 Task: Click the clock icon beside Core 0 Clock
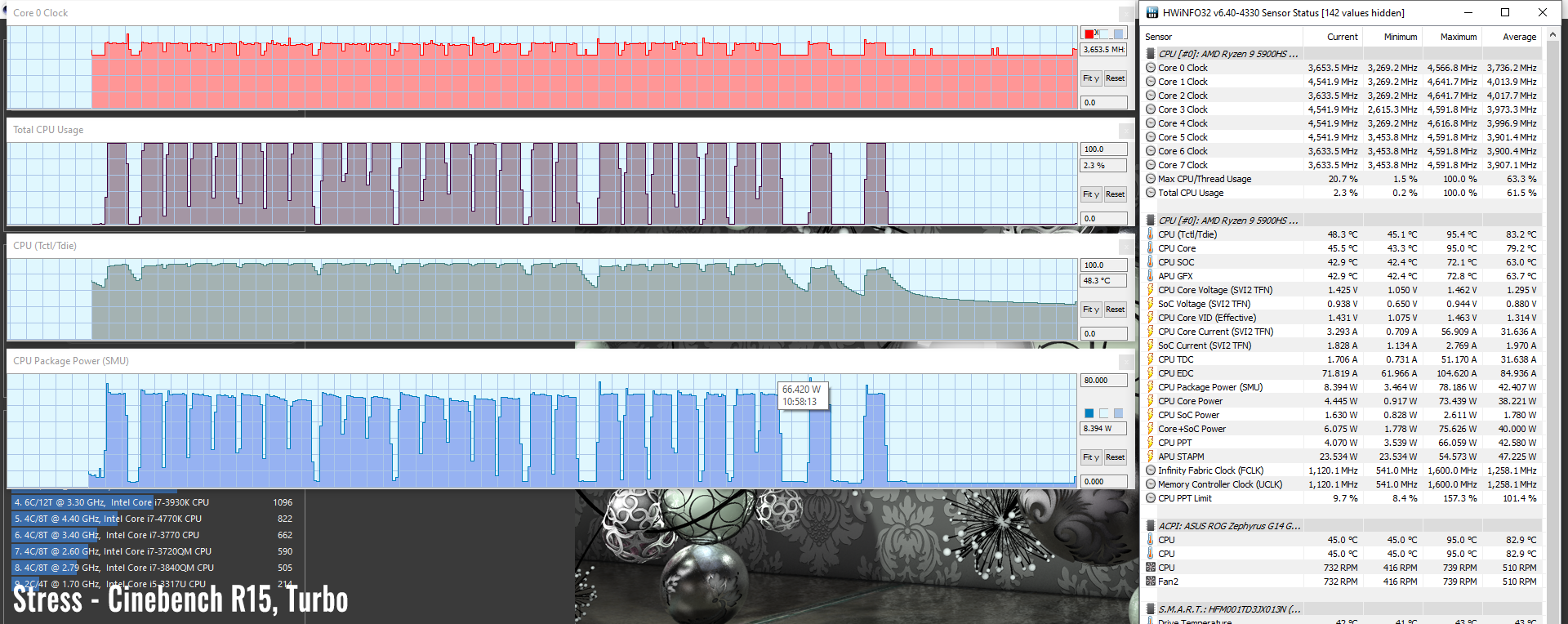click(1151, 68)
